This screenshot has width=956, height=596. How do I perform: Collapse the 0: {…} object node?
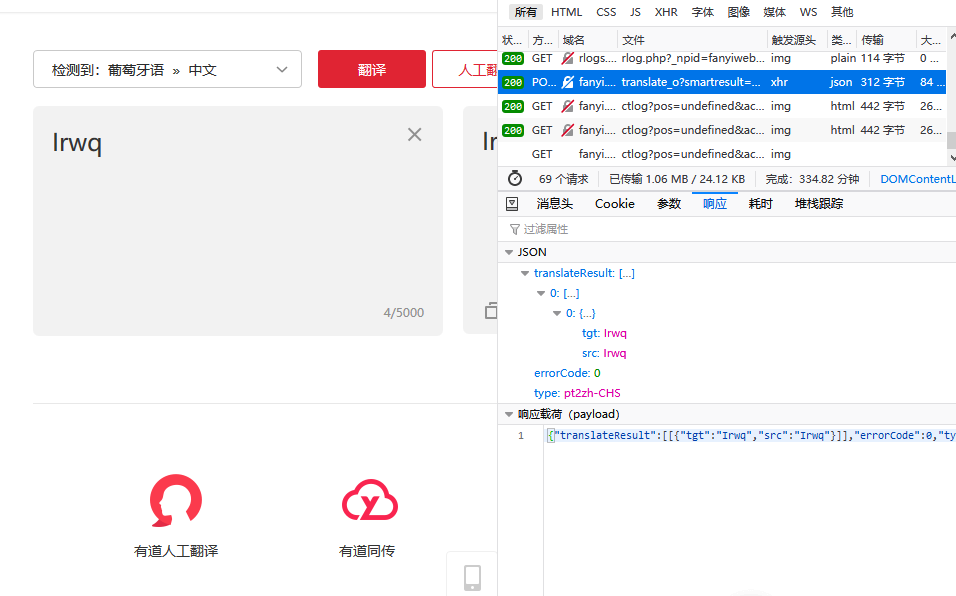[x=557, y=314]
